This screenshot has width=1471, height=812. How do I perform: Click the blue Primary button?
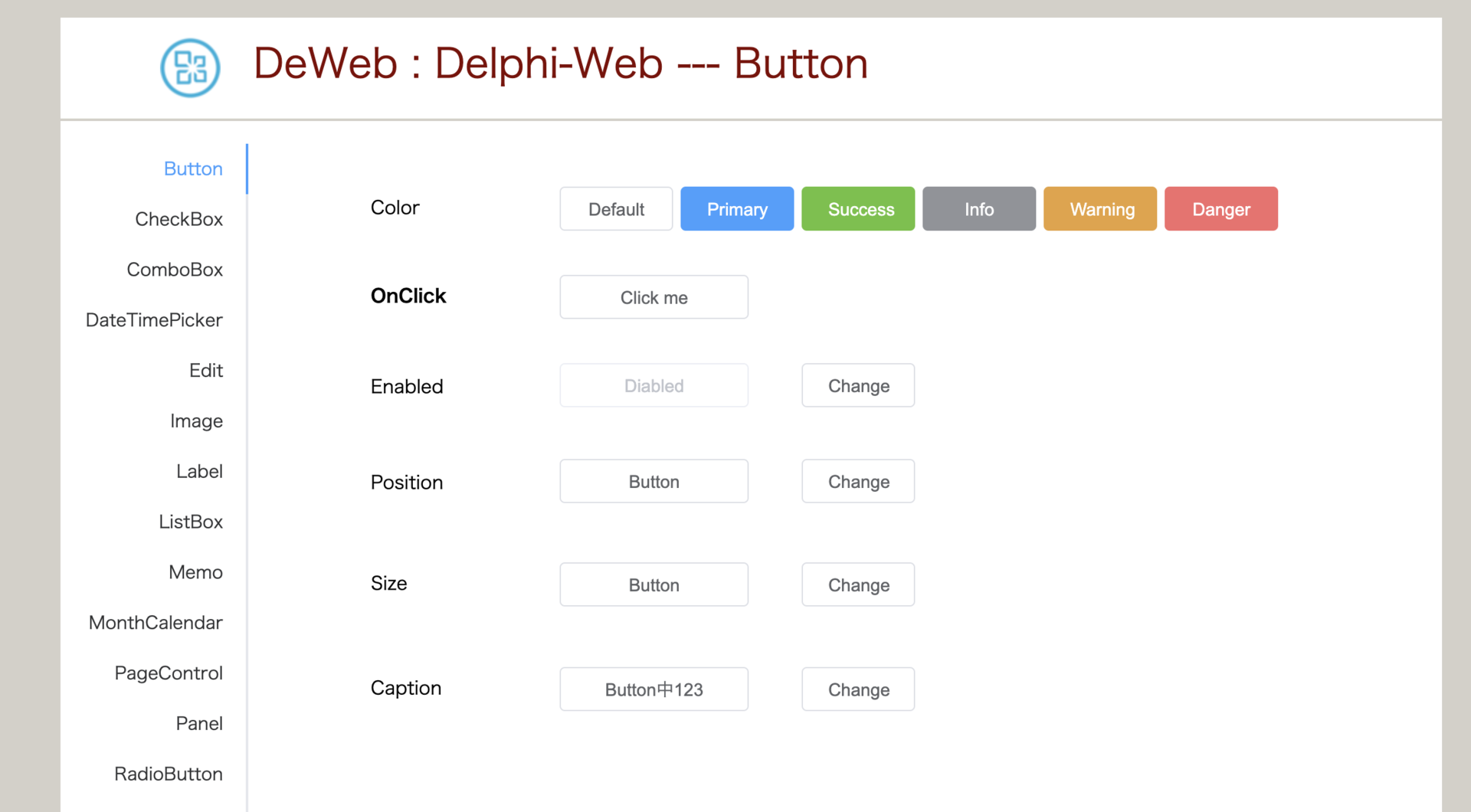pos(737,208)
